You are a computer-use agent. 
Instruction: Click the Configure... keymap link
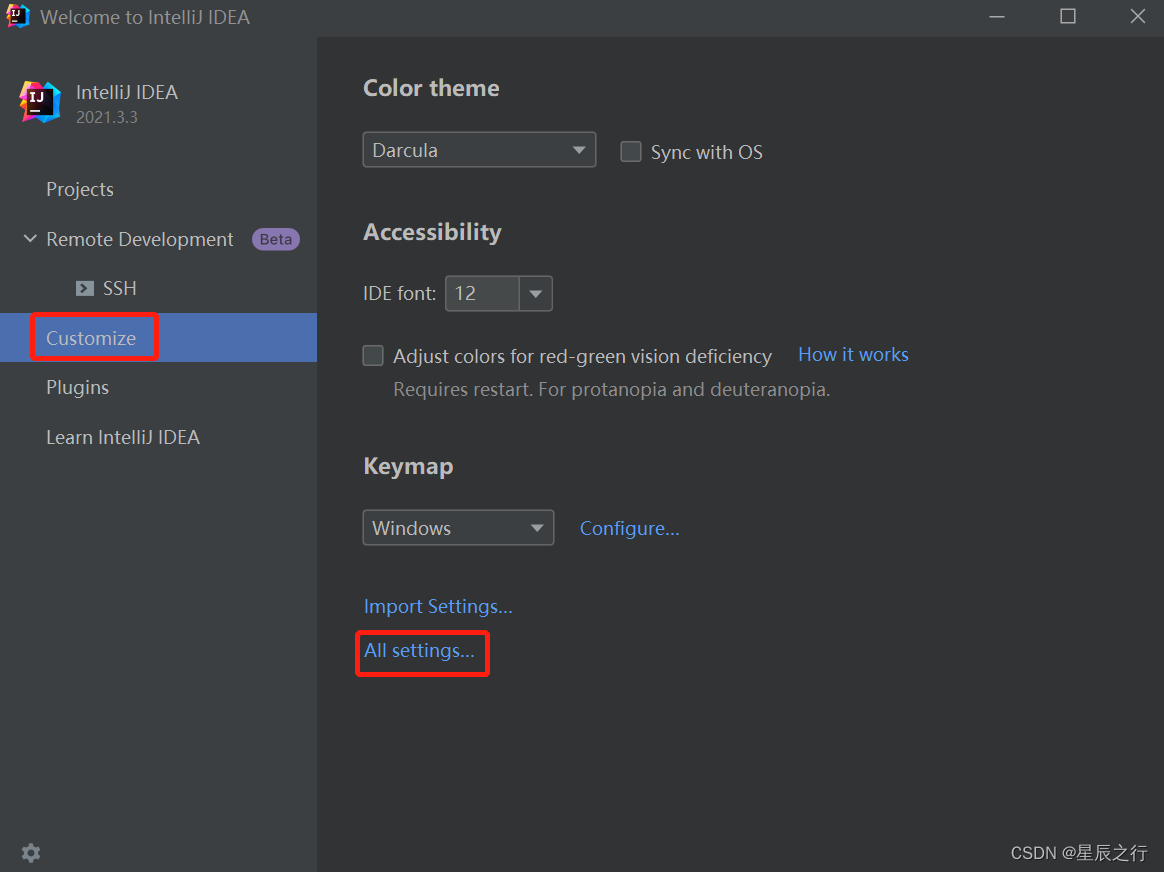click(630, 528)
